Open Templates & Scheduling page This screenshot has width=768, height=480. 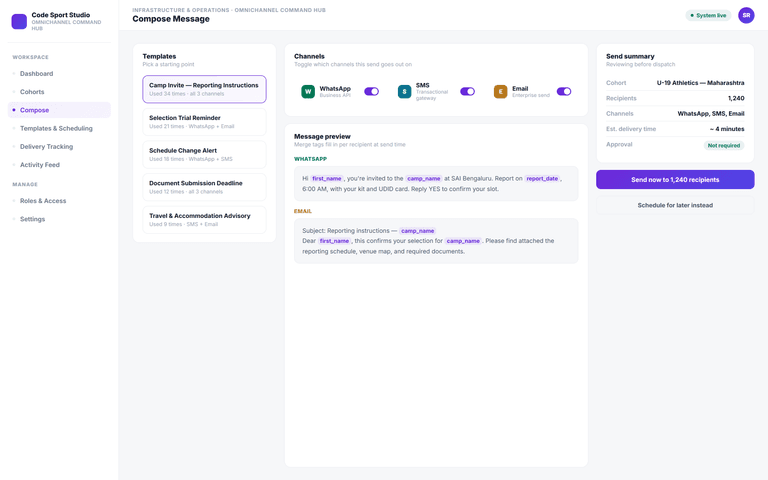[59, 128]
